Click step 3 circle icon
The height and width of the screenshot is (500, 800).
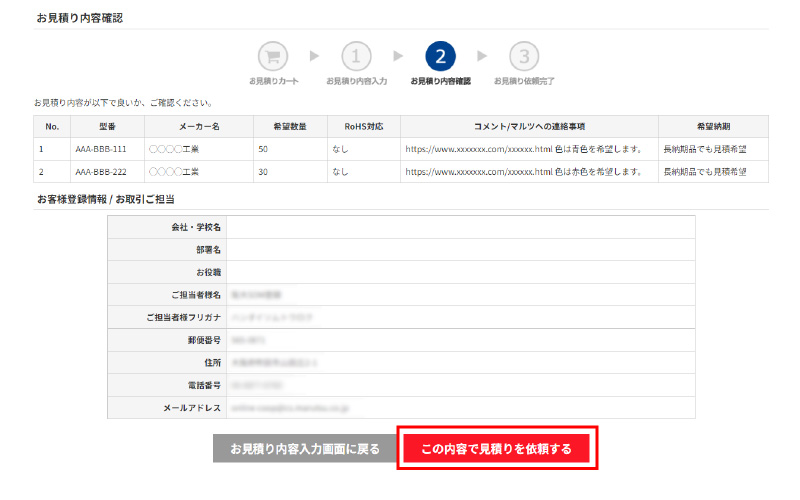(x=524, y=56)
